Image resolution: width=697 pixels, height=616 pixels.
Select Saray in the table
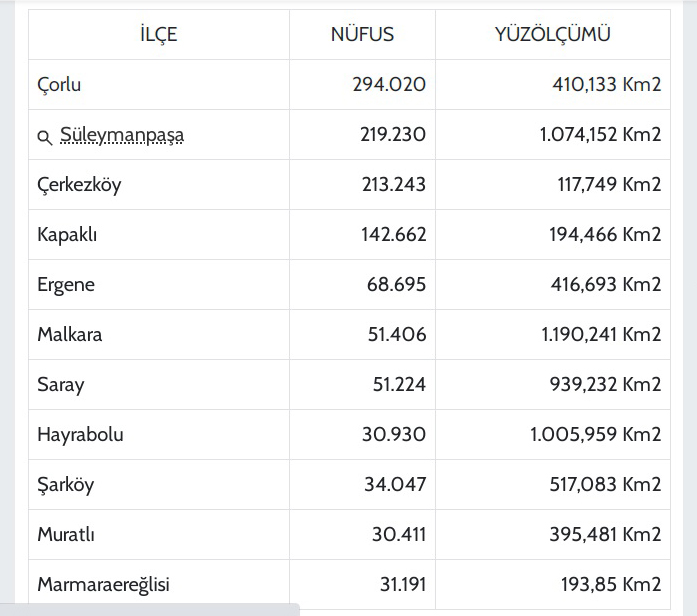pyautogui.click(x=61, y=385)
